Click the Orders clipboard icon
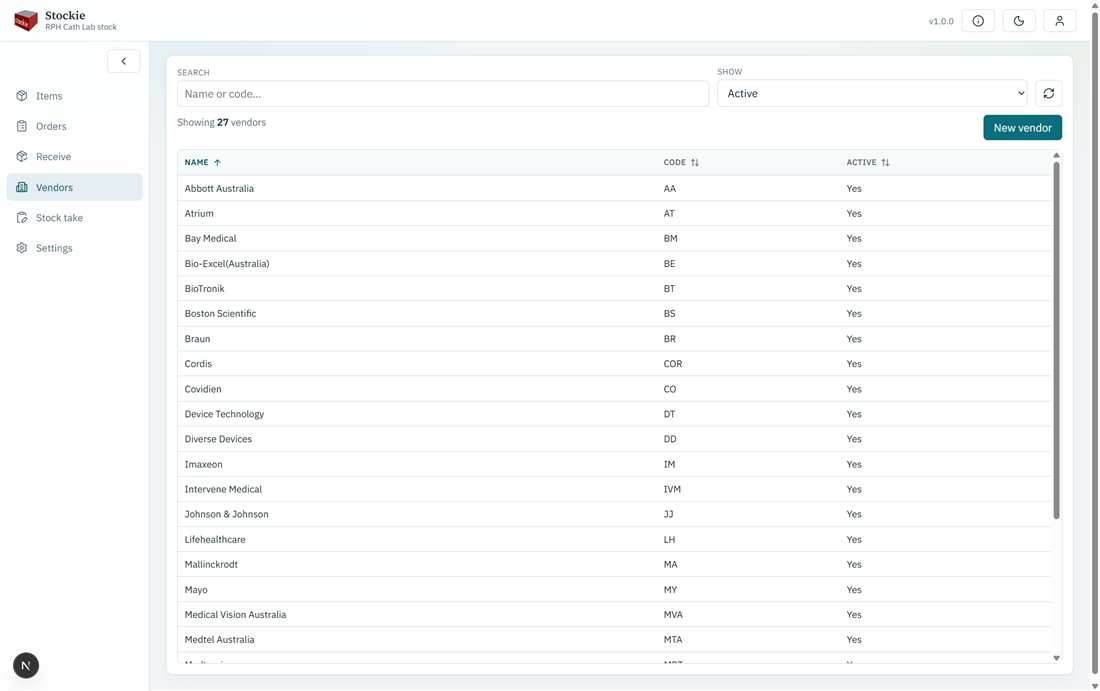The height and width of the screenshot is (691, 1100). click(x=22, y=126)
